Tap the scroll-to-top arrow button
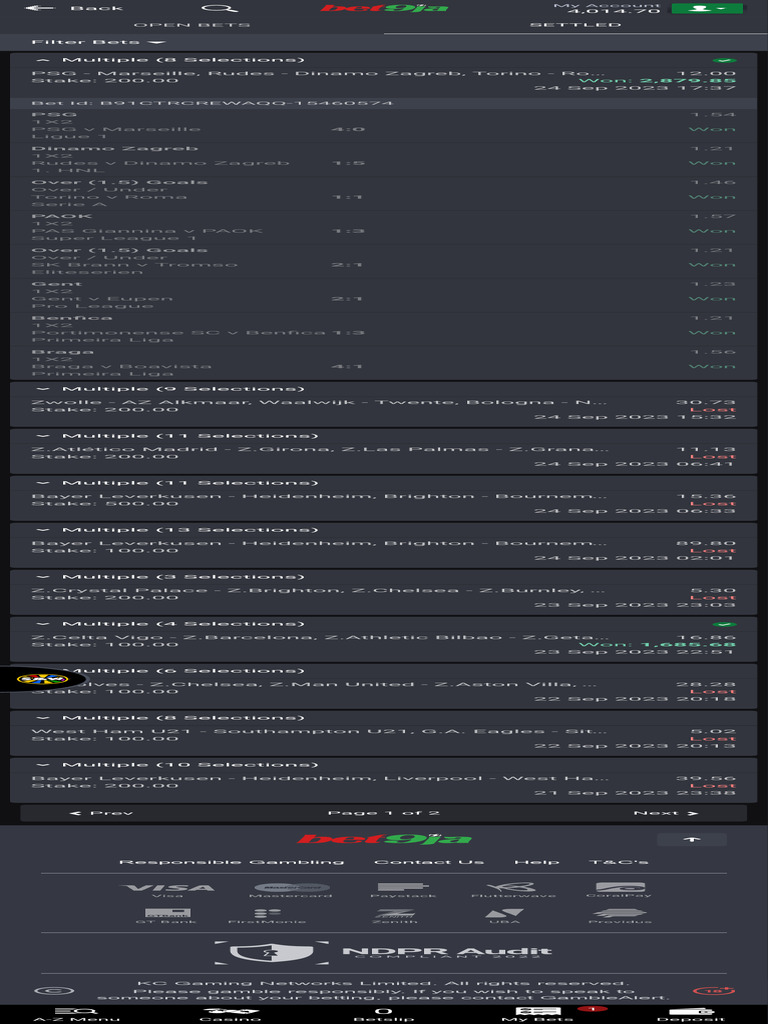This screenshot has width=768, height=1024. [692, 839]
